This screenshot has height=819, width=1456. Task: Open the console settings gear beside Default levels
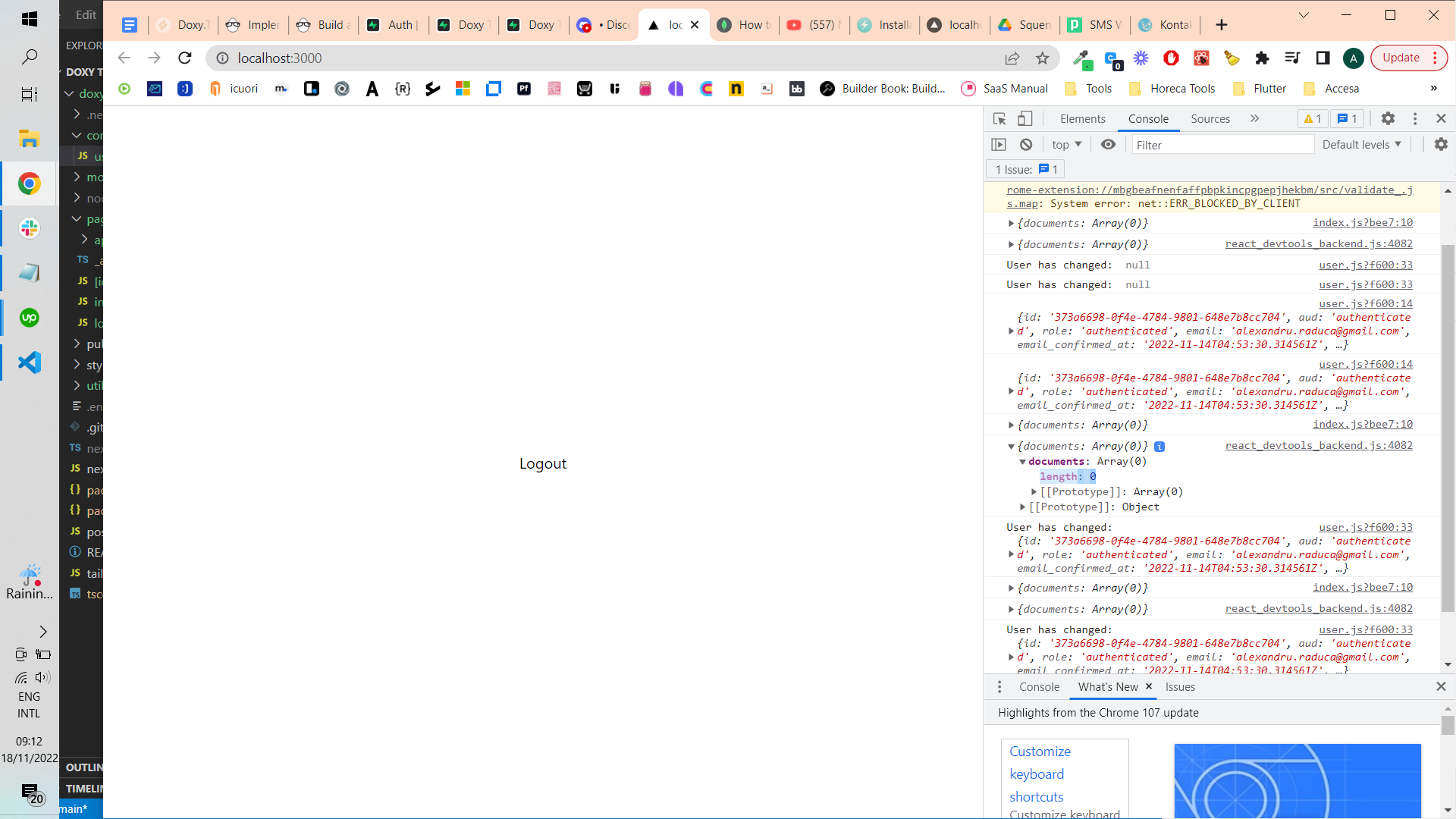tap(1441, 145)
